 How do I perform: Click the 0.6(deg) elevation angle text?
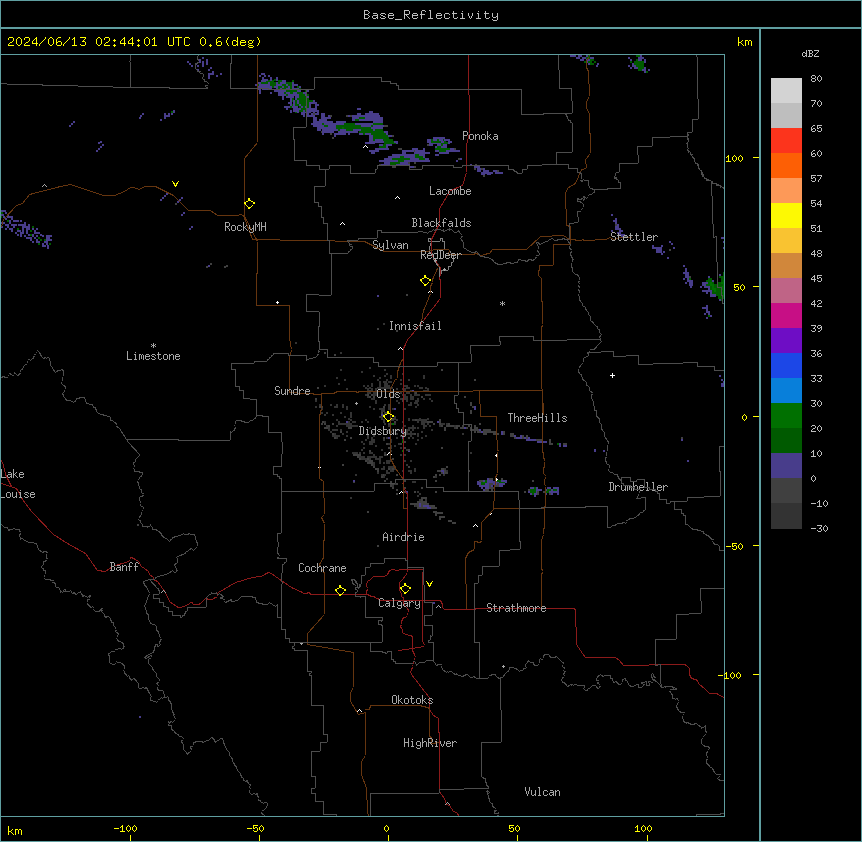pos(230,42)
